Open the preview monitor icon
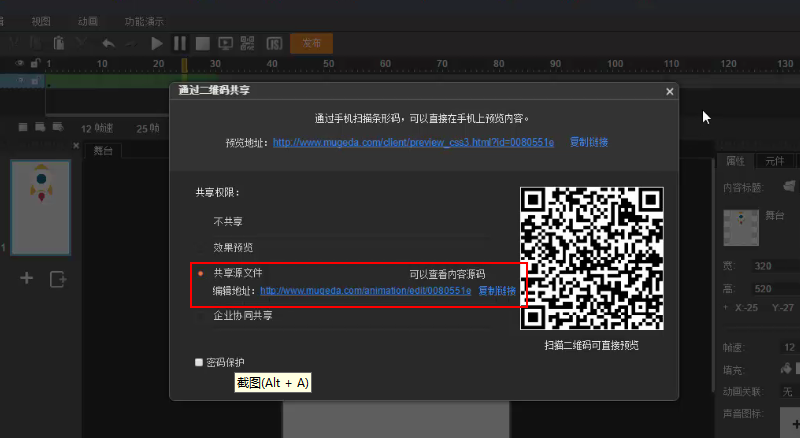Viewport: 800px width, 438px height. click(226, 43)
